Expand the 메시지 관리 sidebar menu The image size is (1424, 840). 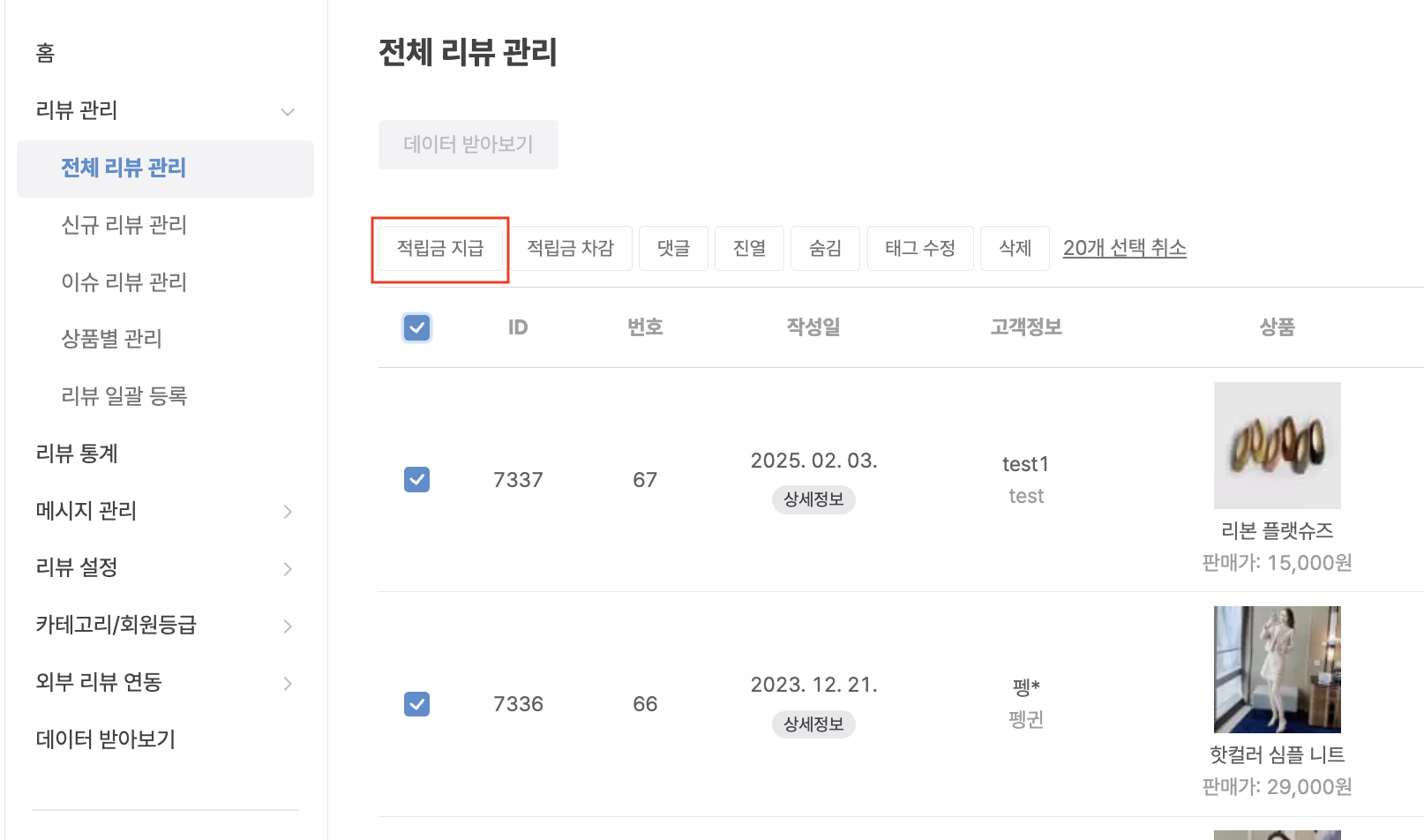tap(287, 512)
